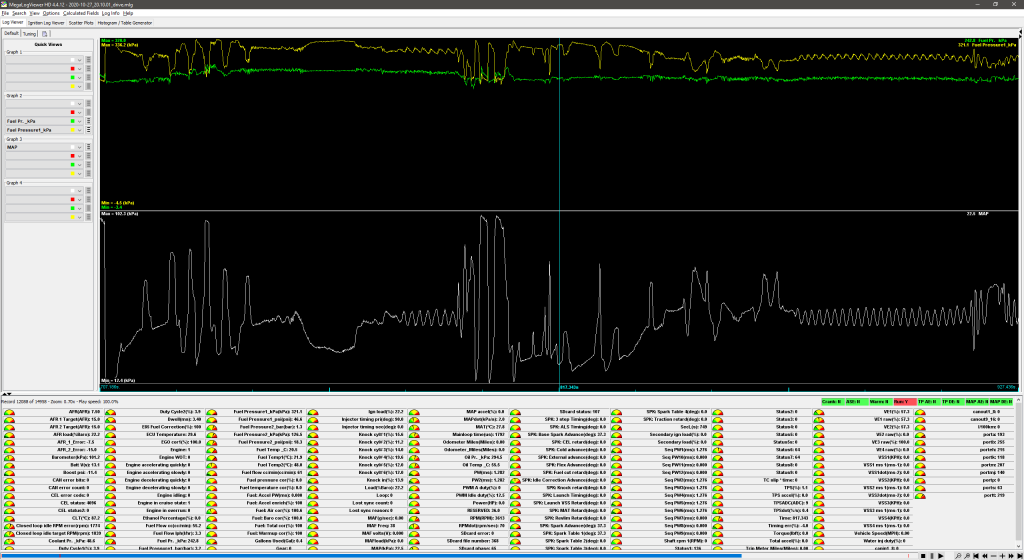Click green color swatch of Fuel Pr._kPa

click(73, 121)
